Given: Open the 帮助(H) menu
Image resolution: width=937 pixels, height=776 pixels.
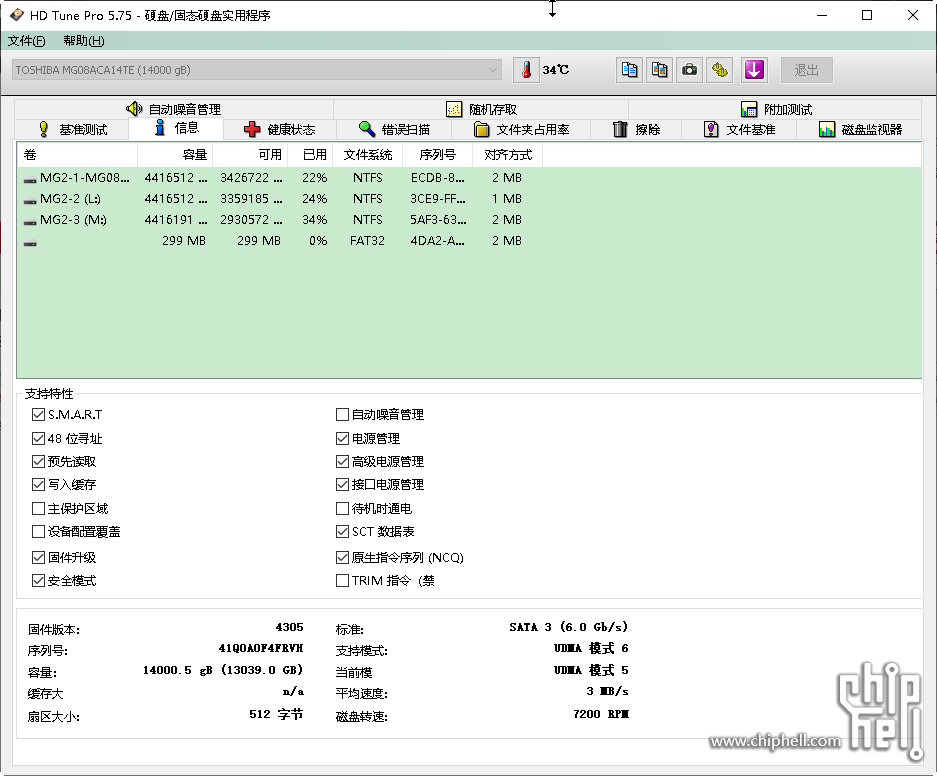Looking at the screenshot, I should tap(84, 41).
